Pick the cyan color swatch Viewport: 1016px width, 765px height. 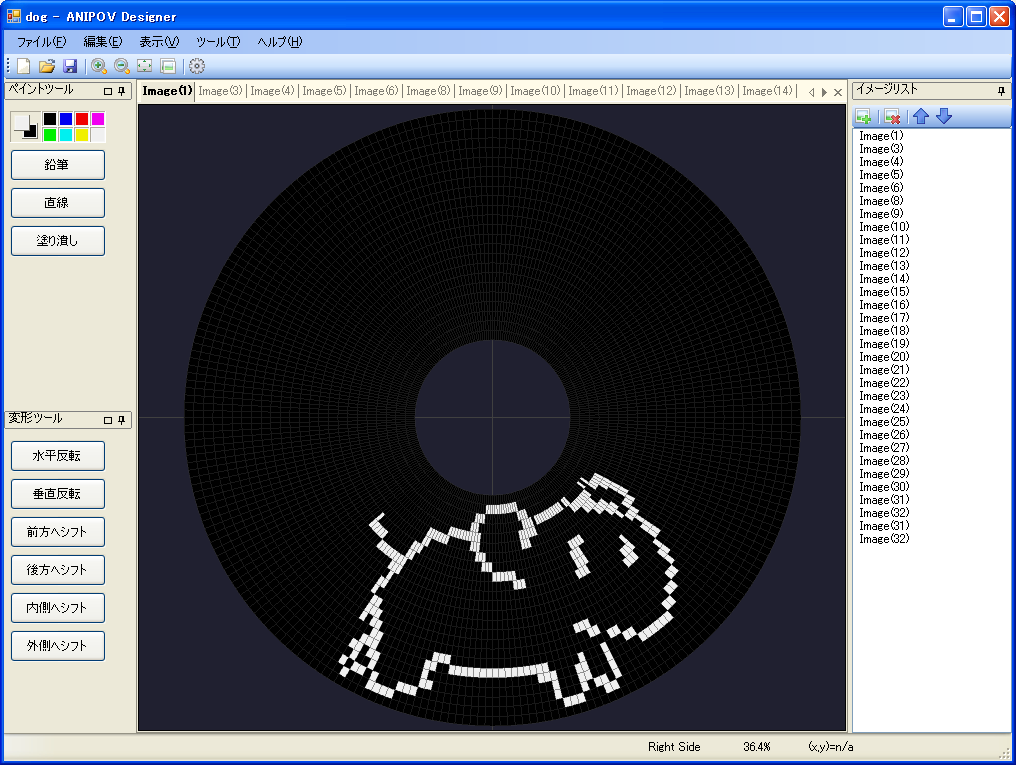pyautogui.click(x=66, y=135)
